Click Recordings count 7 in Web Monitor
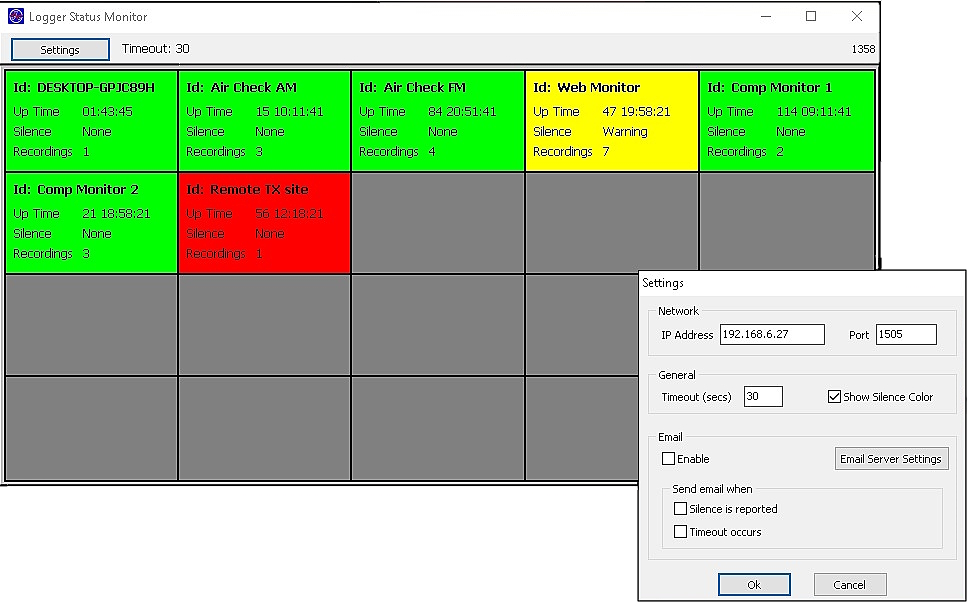973x606 pixels. [606, 151]
